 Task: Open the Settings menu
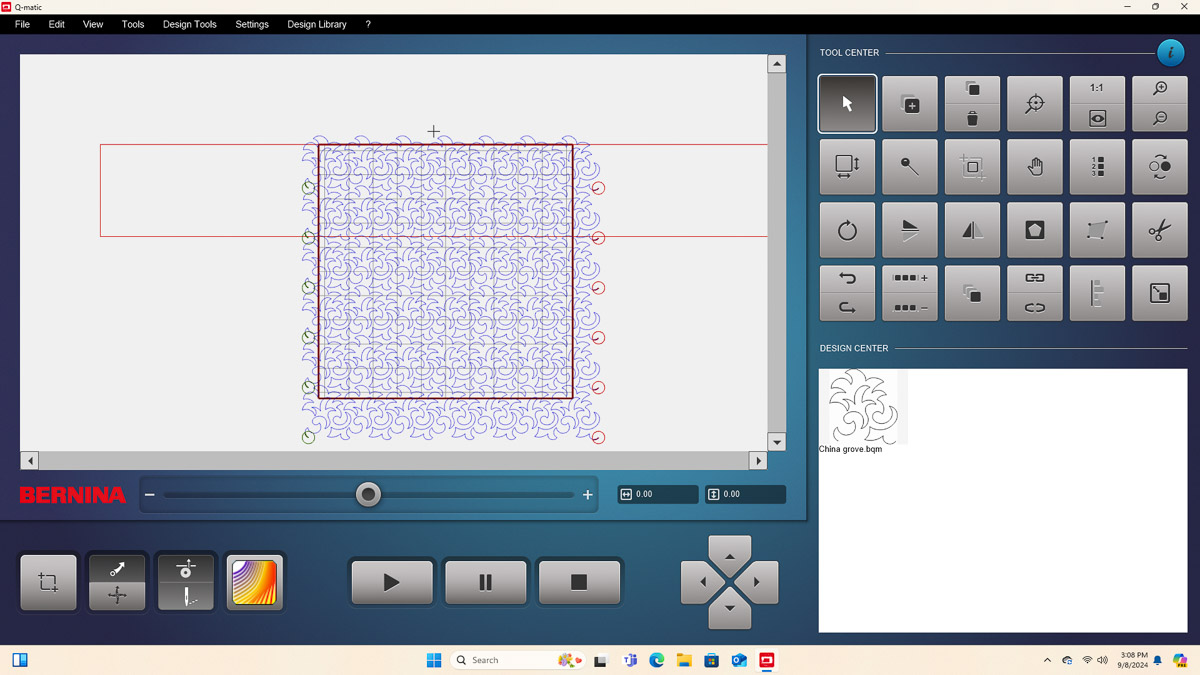click(252, 24)
